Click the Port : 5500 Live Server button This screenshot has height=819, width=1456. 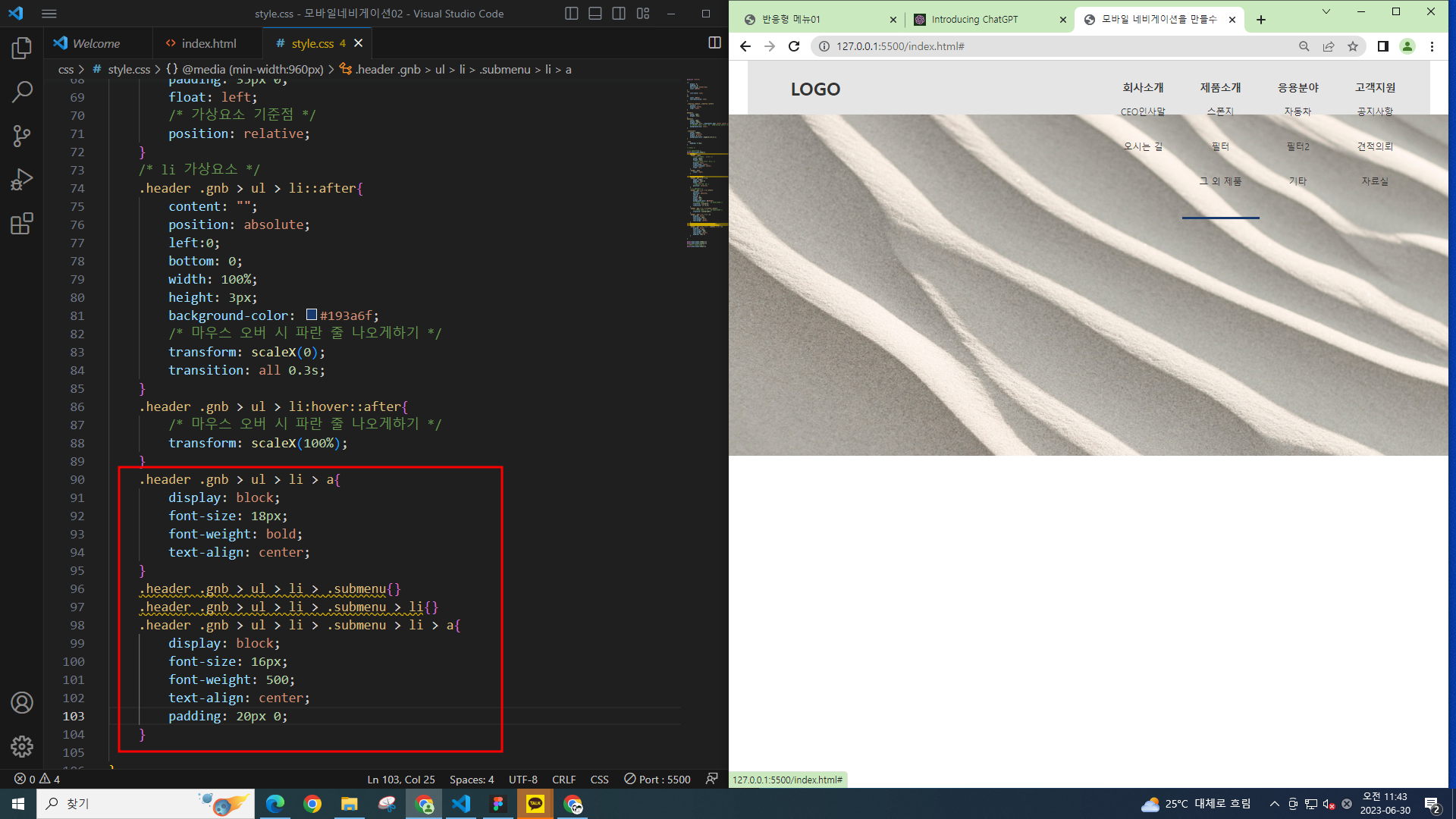click(657, 780)
